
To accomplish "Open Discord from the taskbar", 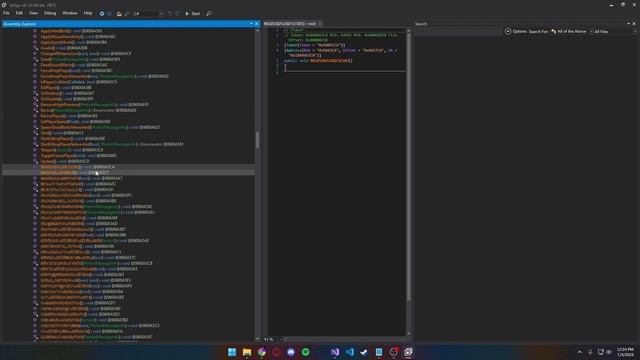I will (x=291, y=352).
